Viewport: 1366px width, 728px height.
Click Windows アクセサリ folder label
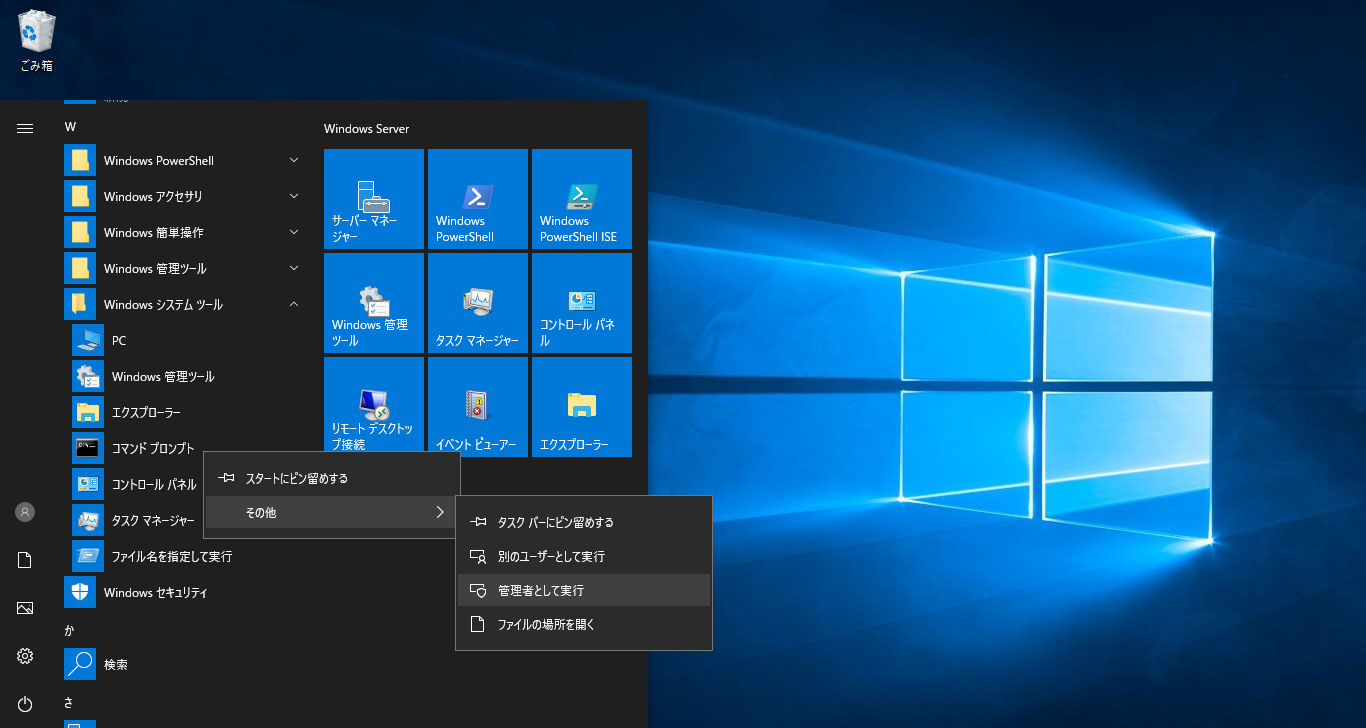click(153, 197)
